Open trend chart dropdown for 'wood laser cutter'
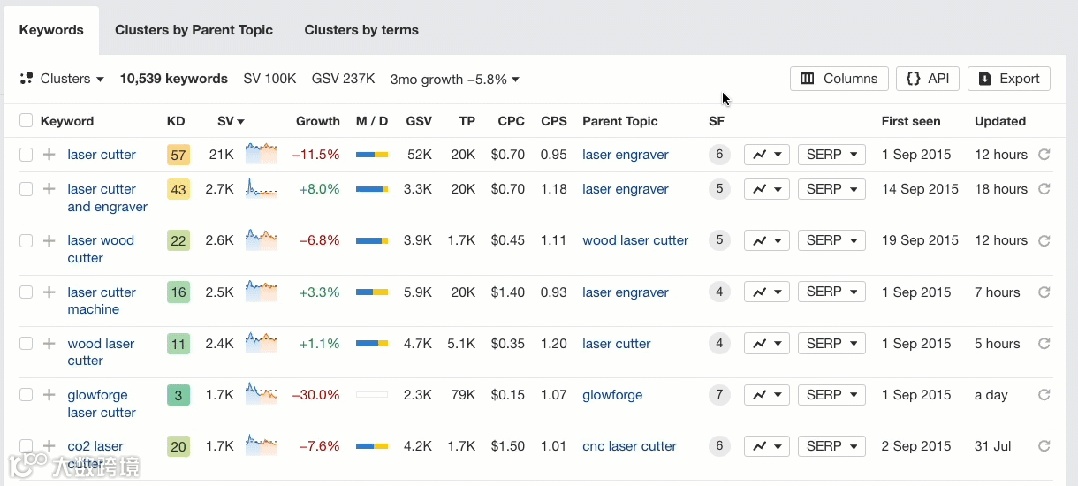The image size is (1078, 486). (767, 344)
